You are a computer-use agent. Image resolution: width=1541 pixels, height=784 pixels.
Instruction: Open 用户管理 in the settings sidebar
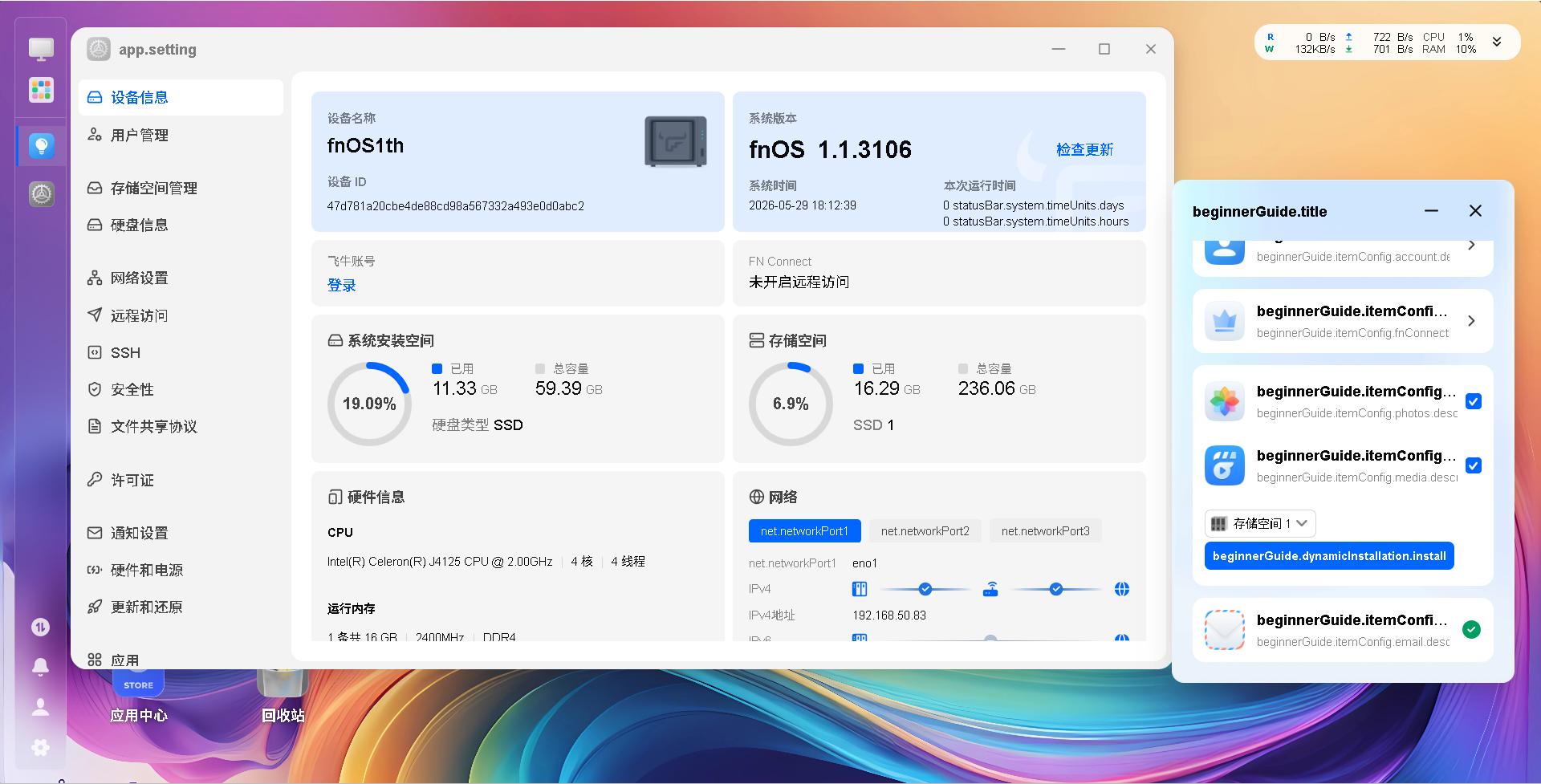coord(181,135)
